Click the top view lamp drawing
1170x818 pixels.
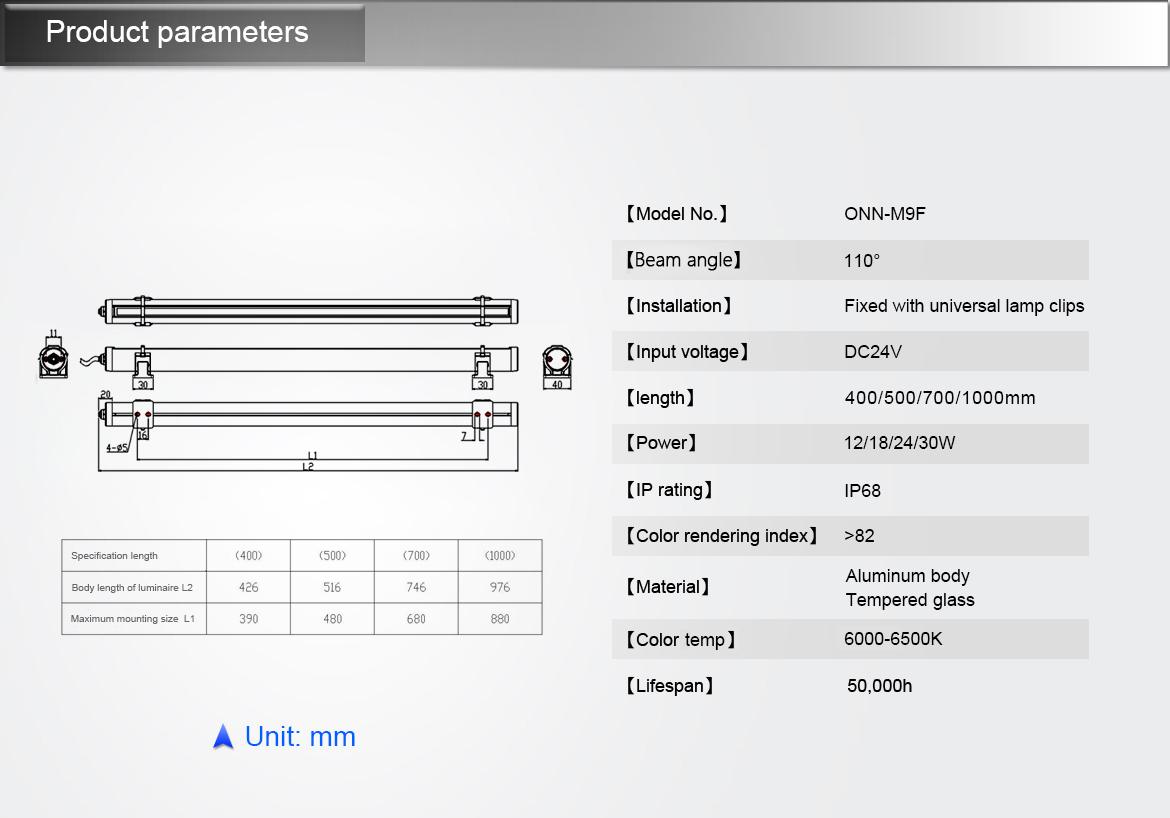[311, 311]
